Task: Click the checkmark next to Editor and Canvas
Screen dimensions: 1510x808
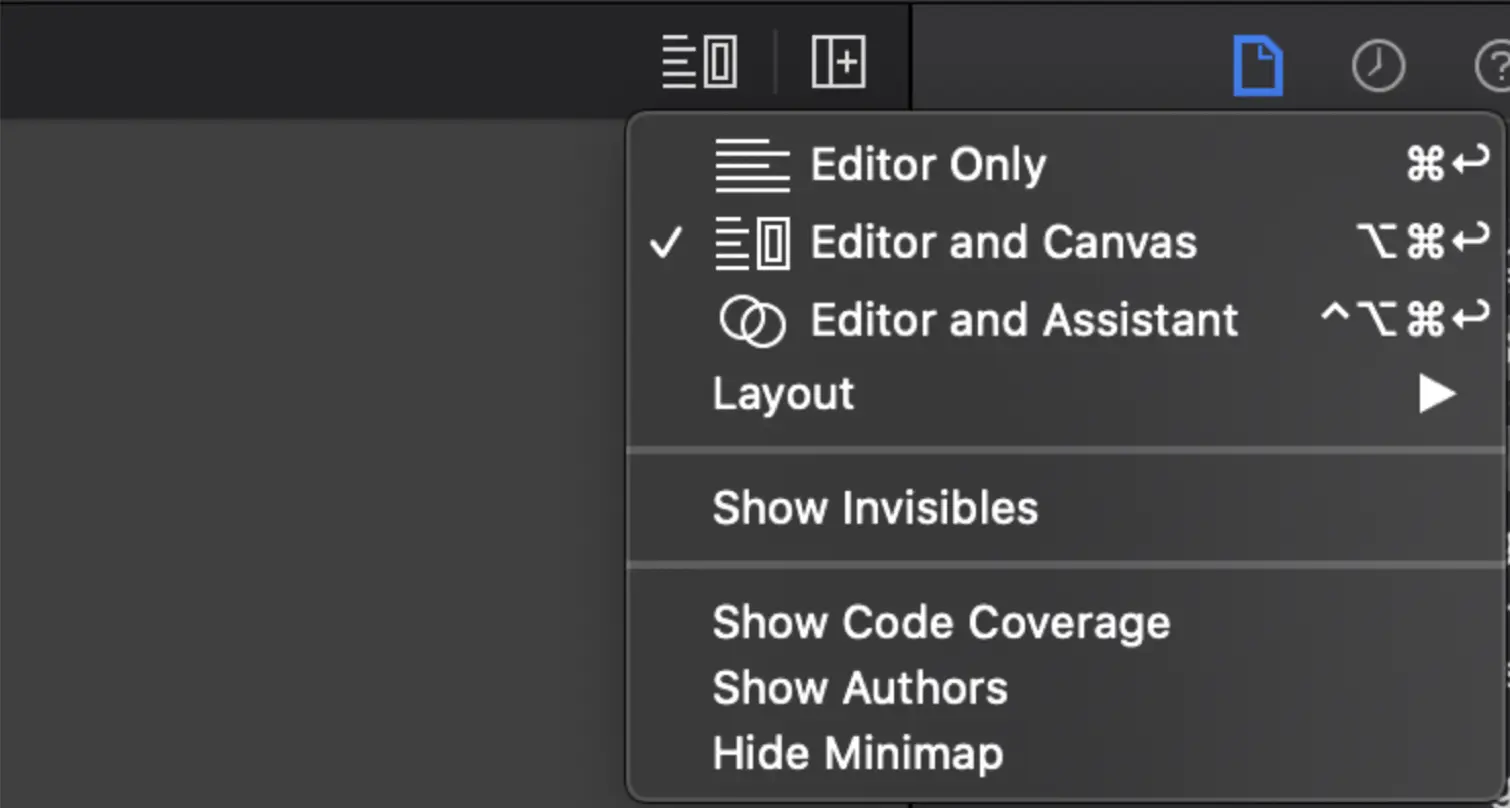Action: 665,243
